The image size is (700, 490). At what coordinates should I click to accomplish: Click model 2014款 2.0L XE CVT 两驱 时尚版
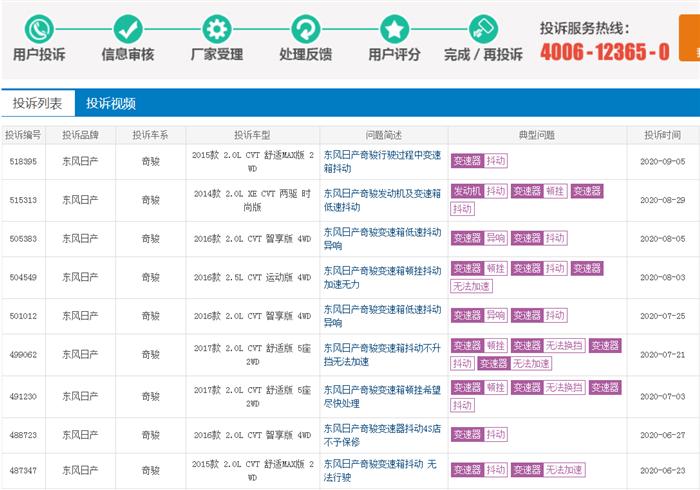click(x=252, y=200)
